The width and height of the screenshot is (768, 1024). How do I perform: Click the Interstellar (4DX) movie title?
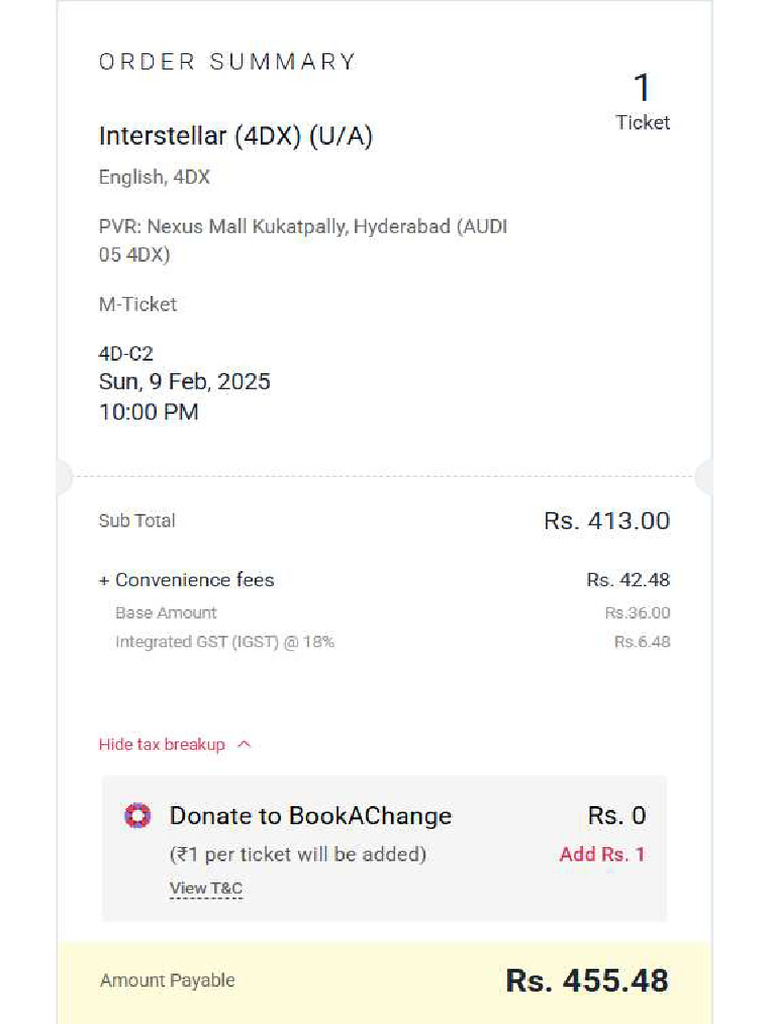pos(236,137)
